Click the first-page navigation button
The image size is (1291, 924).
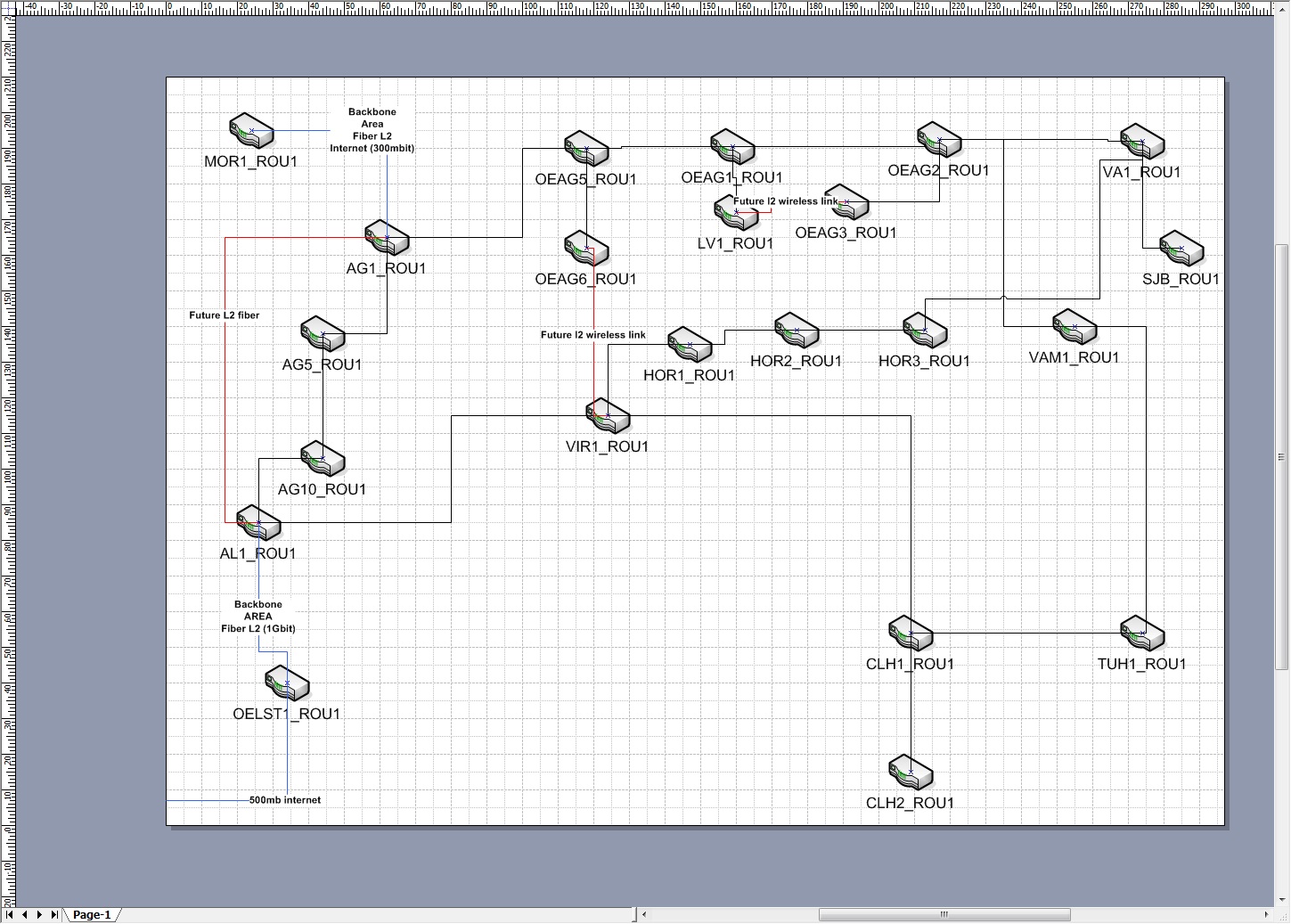click(11, 914)
